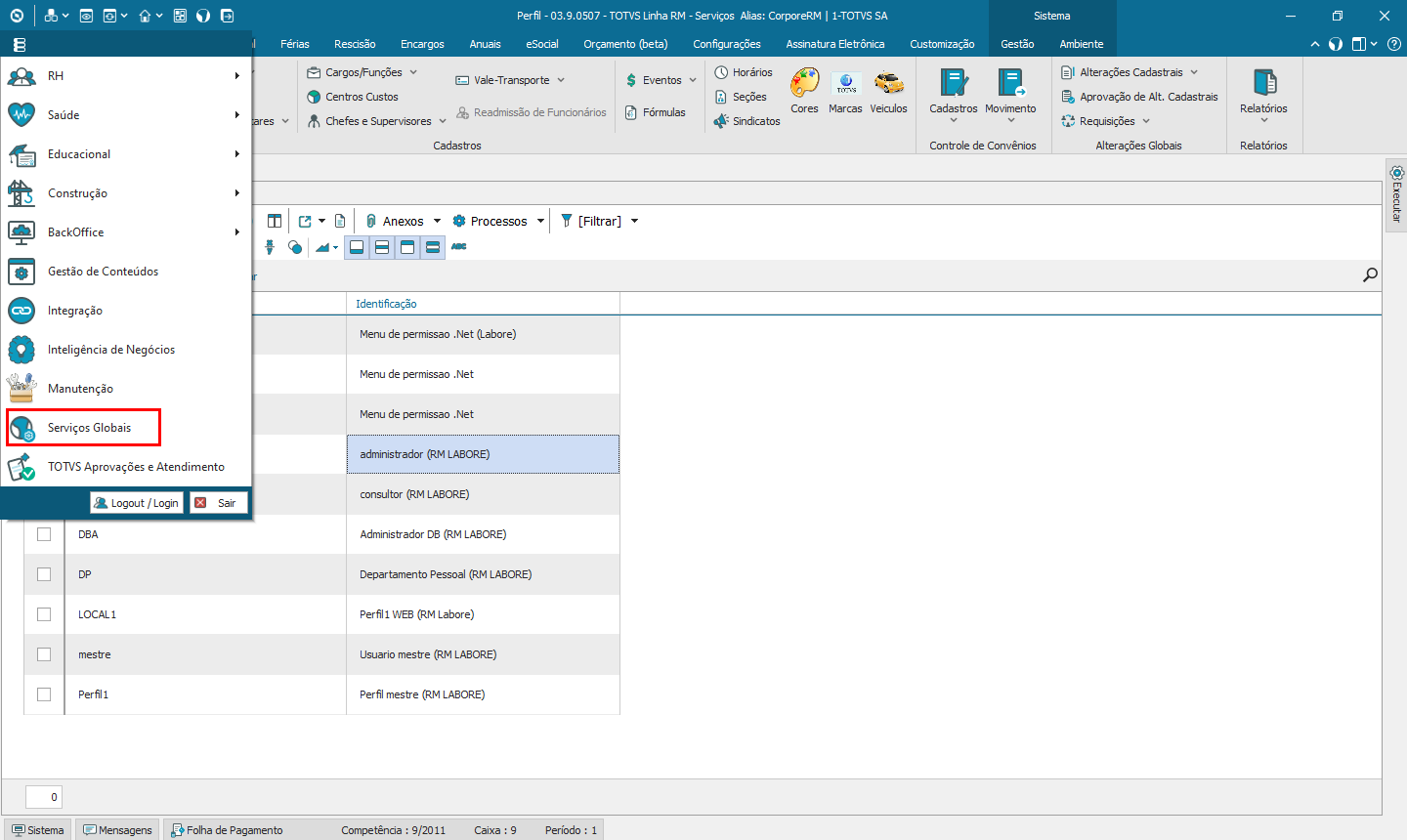Click the Logout / Login button
Screen dimensions: 1407x840
tap(137, 503)
